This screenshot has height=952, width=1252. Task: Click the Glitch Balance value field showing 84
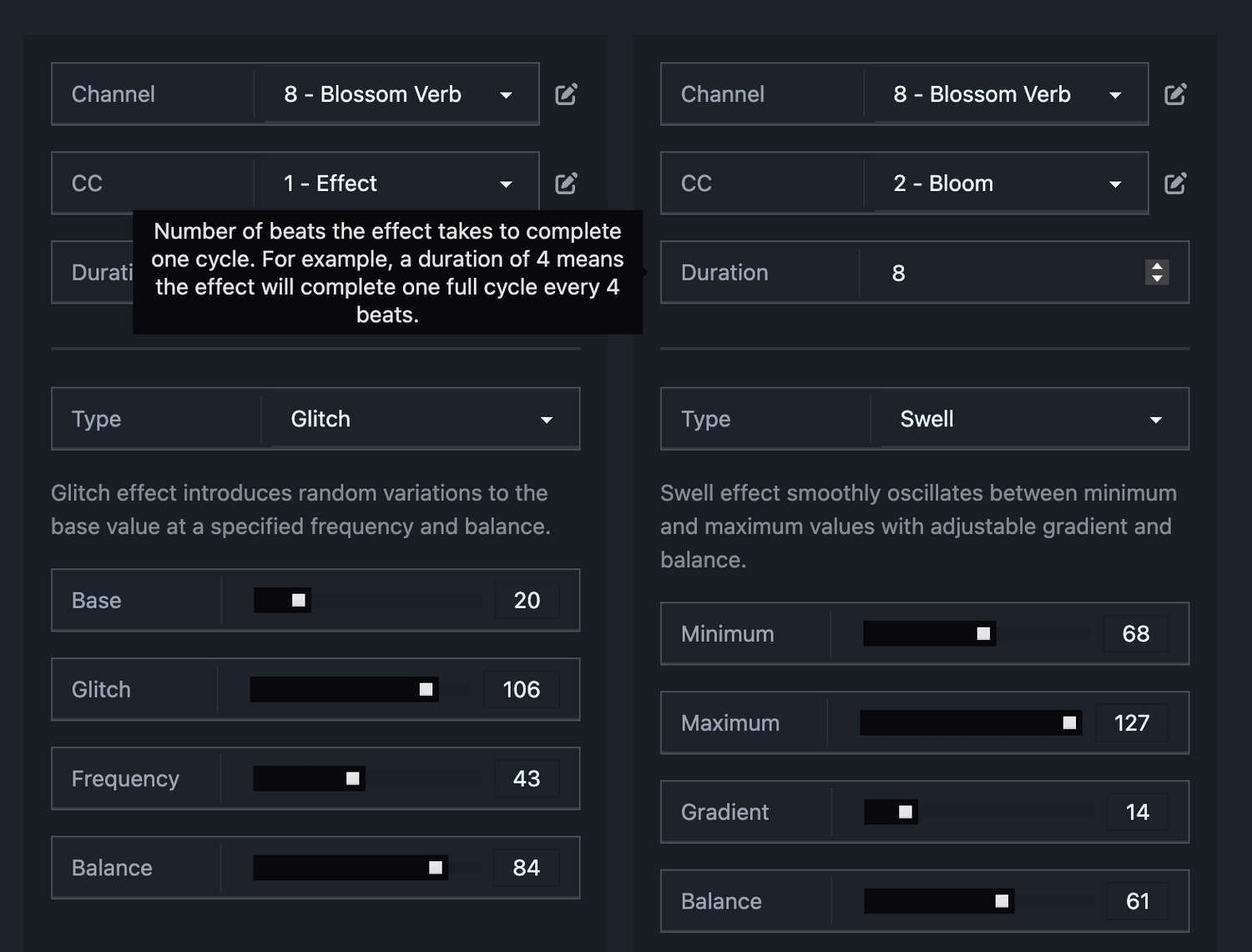click(x=526, y=868)
